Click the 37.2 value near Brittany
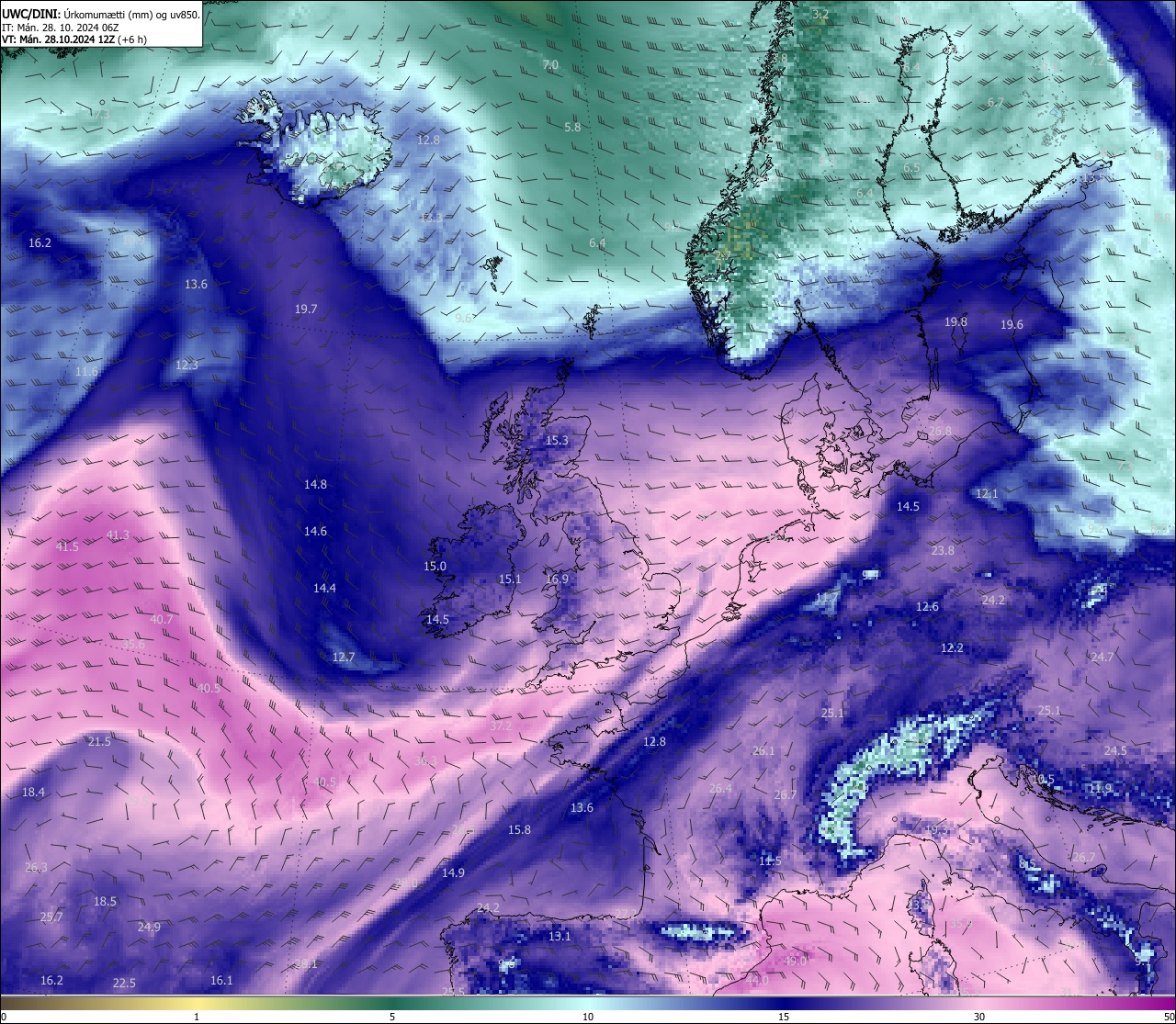The height and width of the screenshot is (1024, 1176). click(x=501, y=726)
